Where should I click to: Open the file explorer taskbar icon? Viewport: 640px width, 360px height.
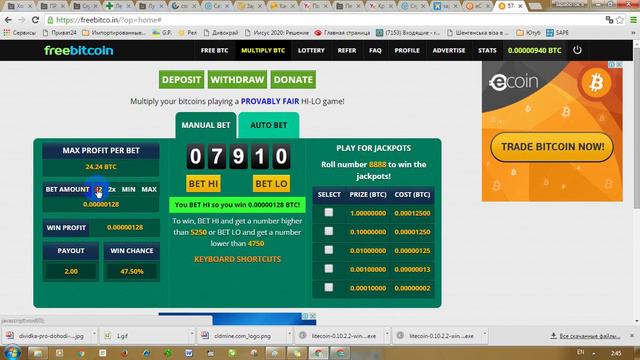click(x=38, y=353)
